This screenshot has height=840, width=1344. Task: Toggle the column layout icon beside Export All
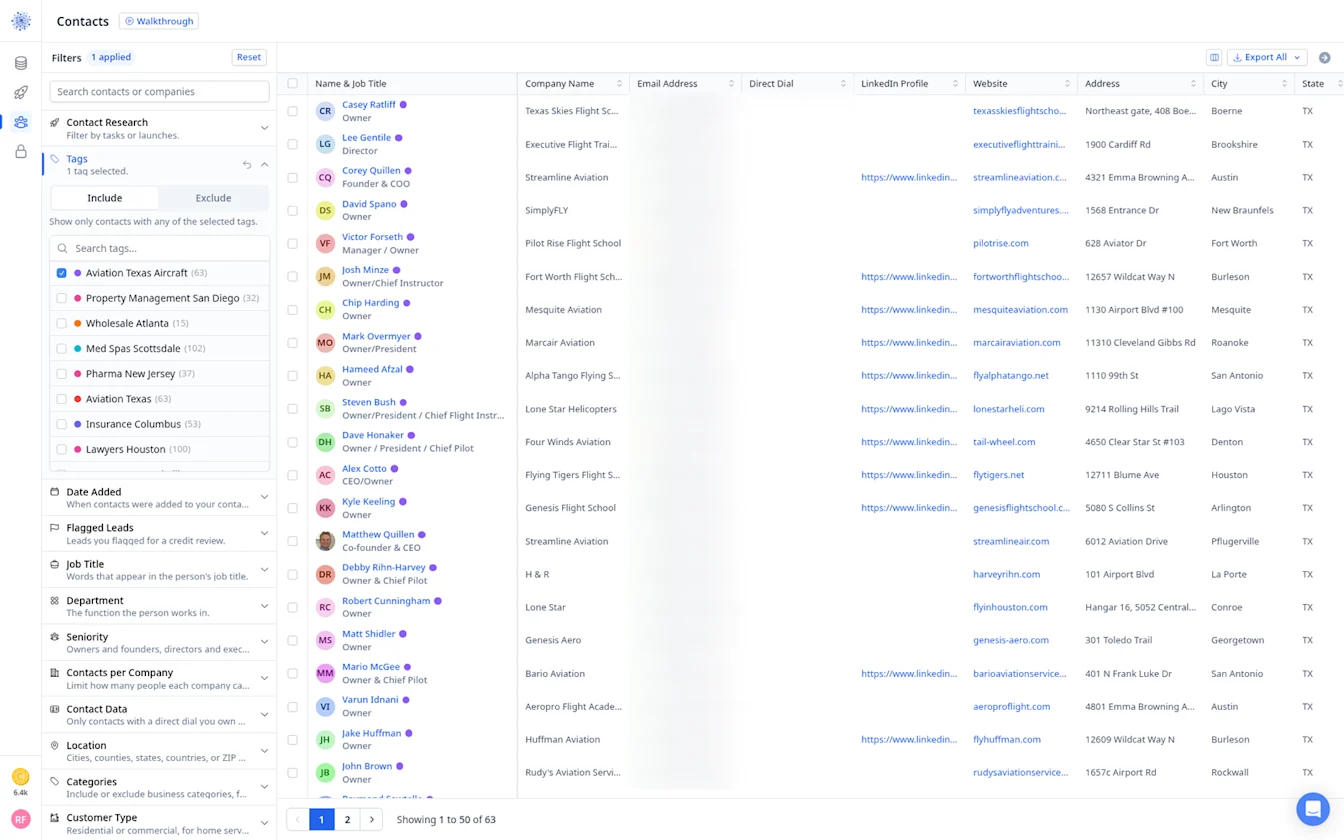coord(1214,57)
